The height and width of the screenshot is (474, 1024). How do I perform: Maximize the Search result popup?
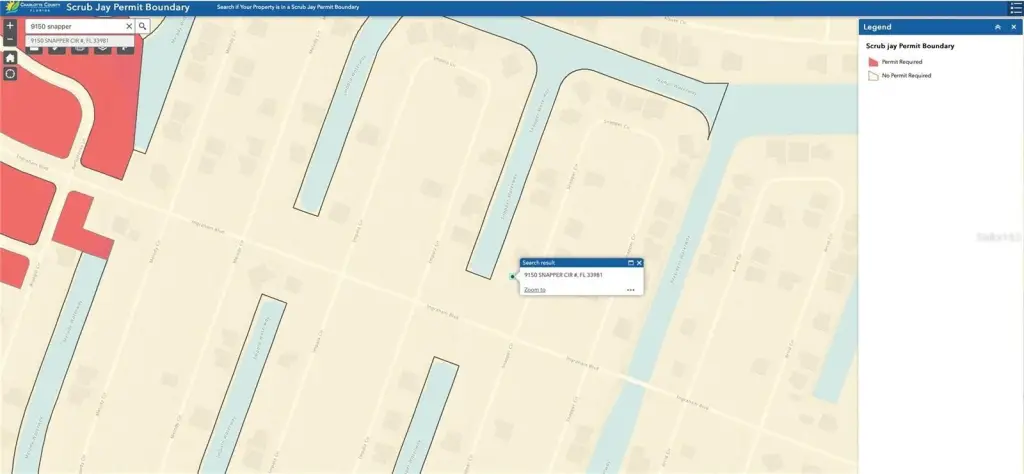630,262
